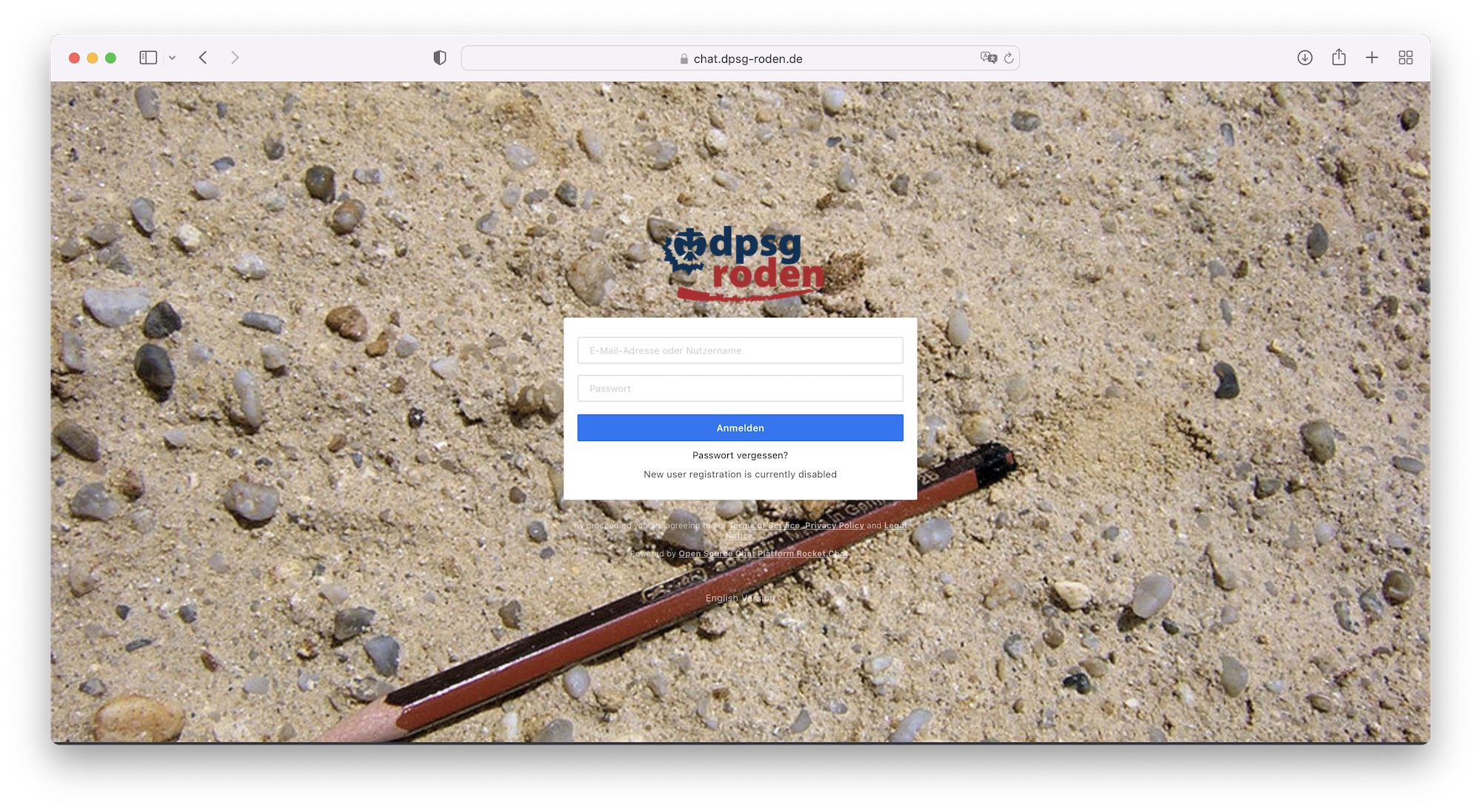Screen dimensions: 1481x812
Task: Go forward with the forward arrow
Action: click(235, 58)
